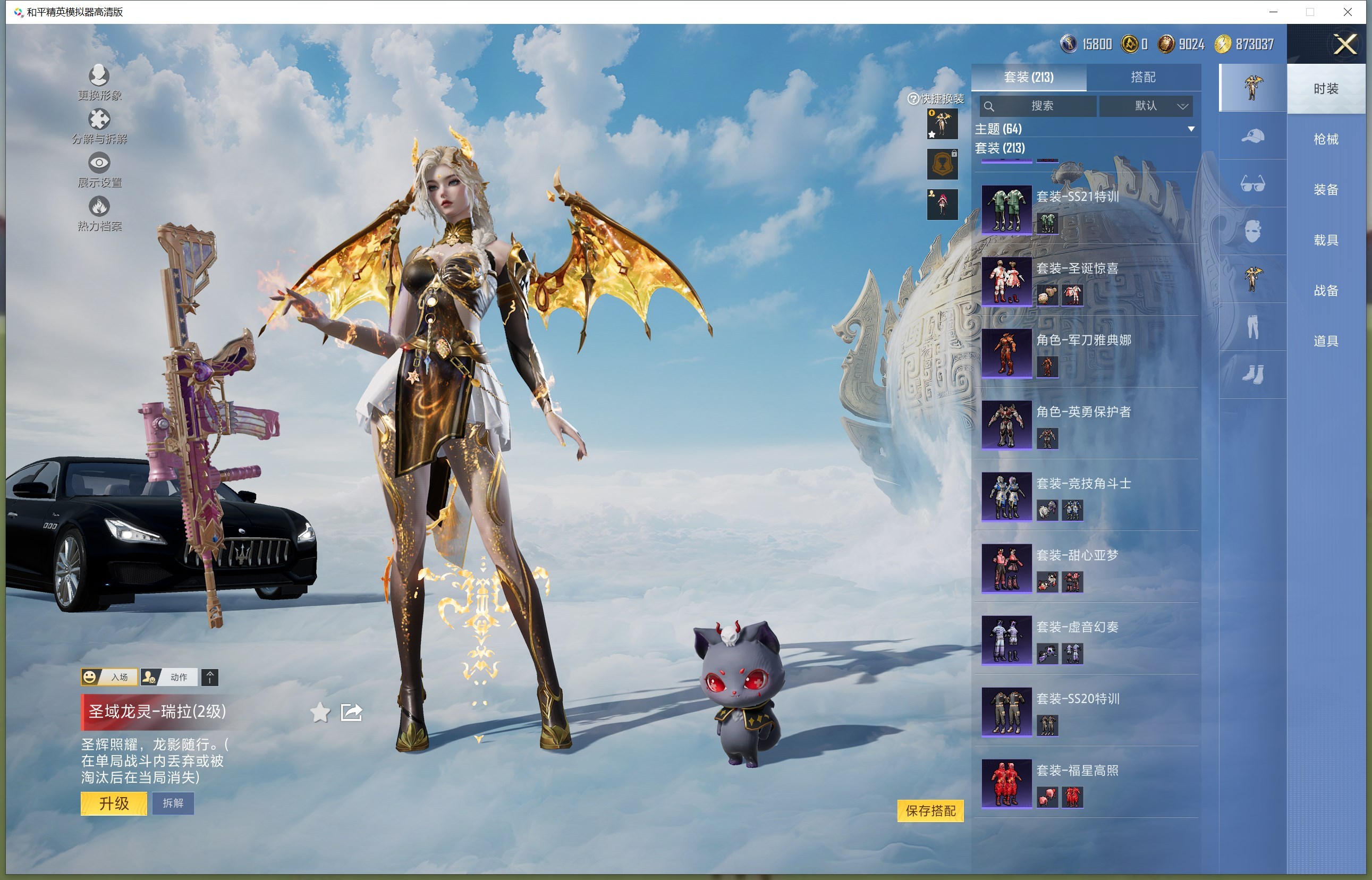Click the up-arrow icon beside 动作
Screen dimensions: 1372x880
pyautogui.click(x=210, y=677)
